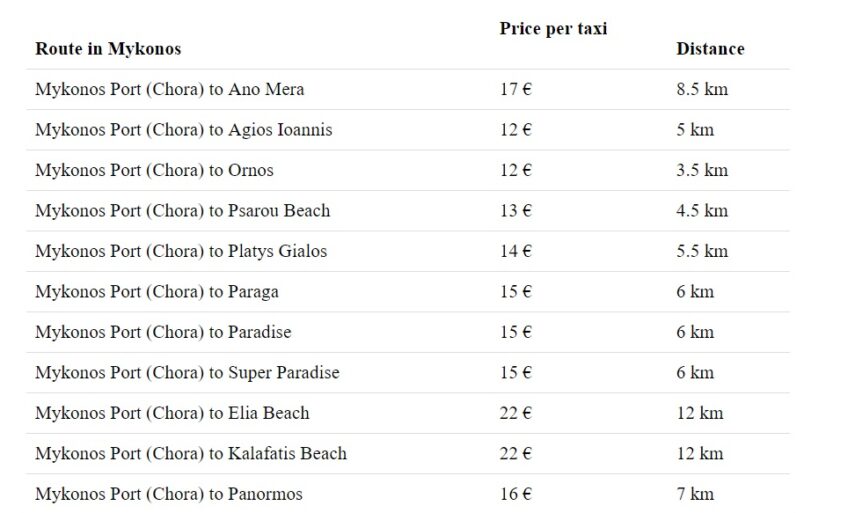The image size is (855, 513).
Task: Select the Panormos route entry
Action: pos(168,494)
